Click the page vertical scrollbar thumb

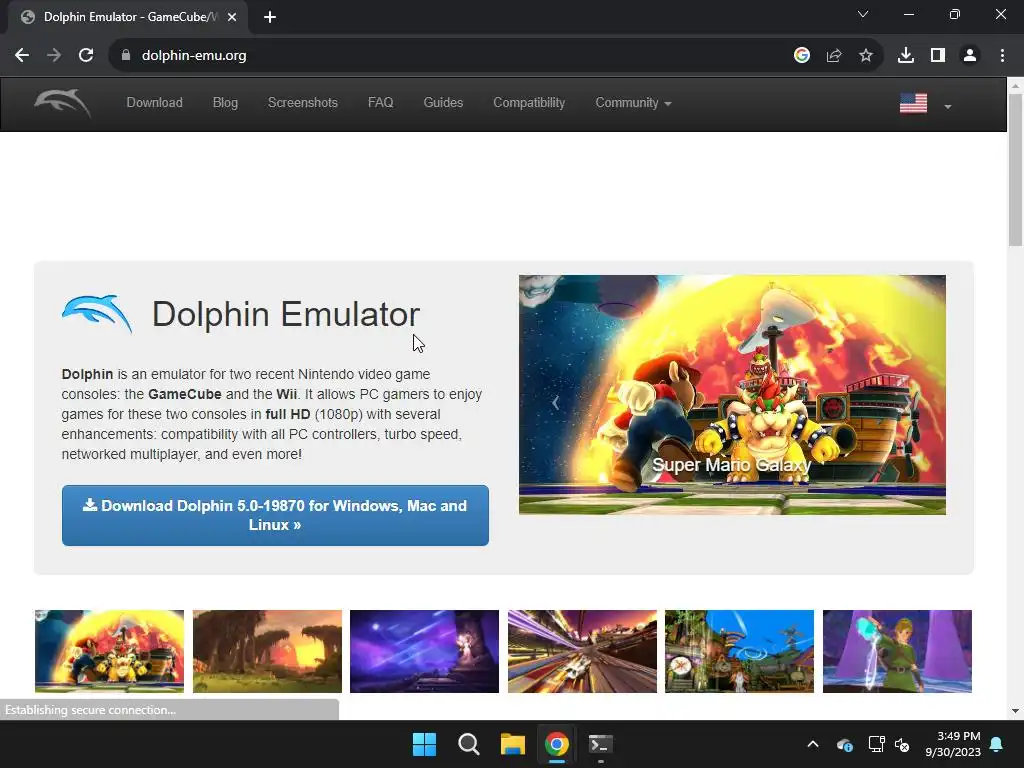(x=1015, y=170)
